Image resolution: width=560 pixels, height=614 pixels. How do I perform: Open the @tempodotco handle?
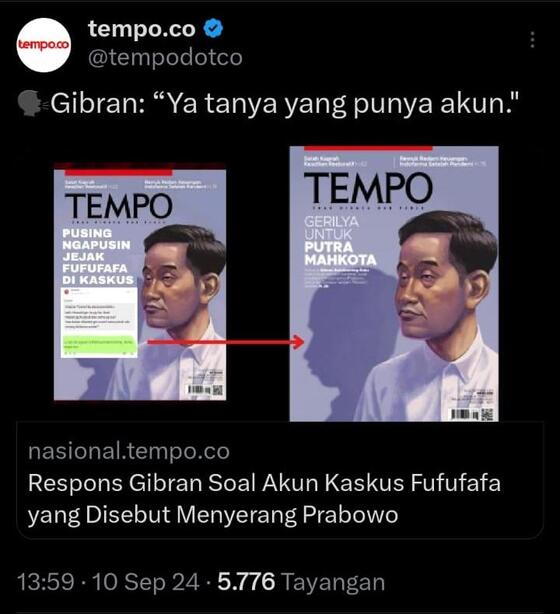pos(165,58)
